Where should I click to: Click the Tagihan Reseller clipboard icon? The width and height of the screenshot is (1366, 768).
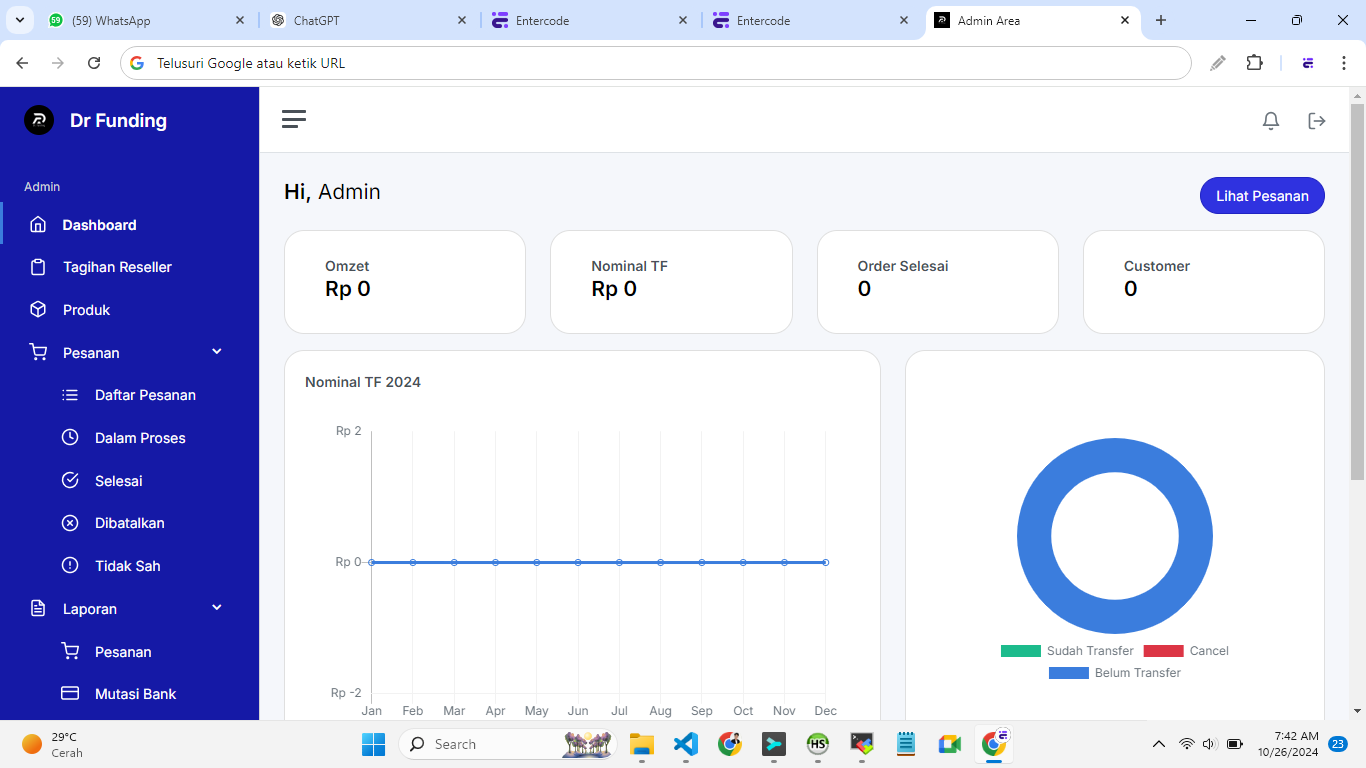pos(38,267)
